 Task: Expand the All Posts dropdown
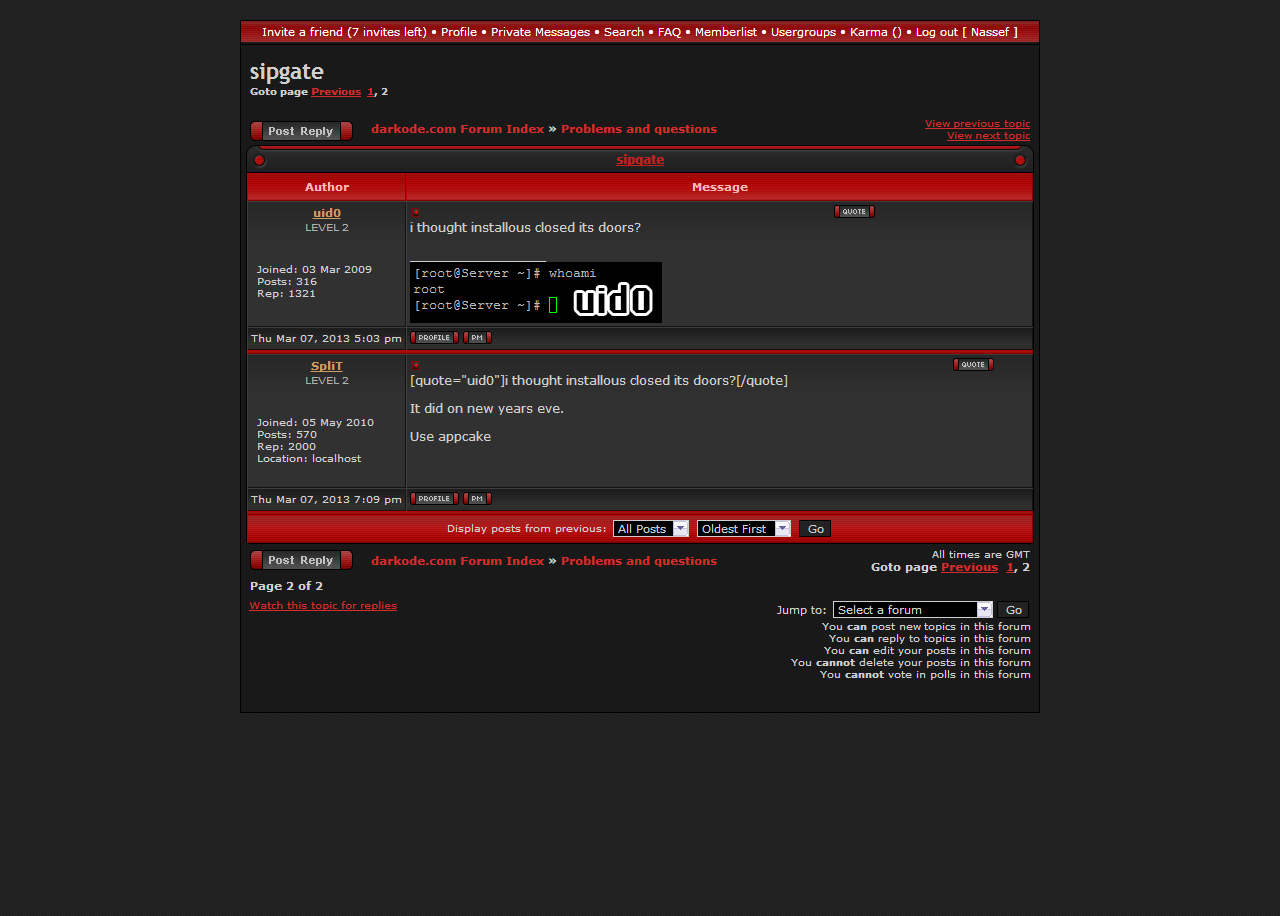click(651, 529)
